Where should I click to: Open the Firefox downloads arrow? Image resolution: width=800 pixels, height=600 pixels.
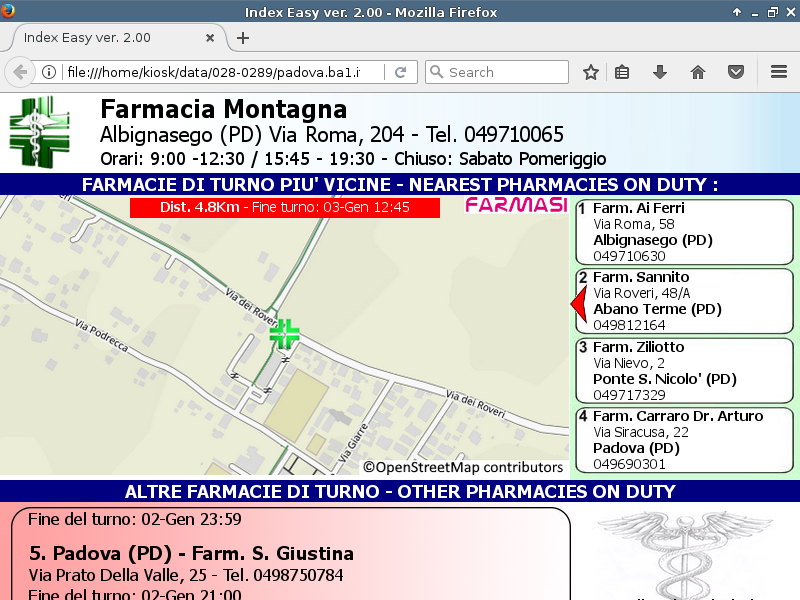pyautogui.click(x=660, y=72)
